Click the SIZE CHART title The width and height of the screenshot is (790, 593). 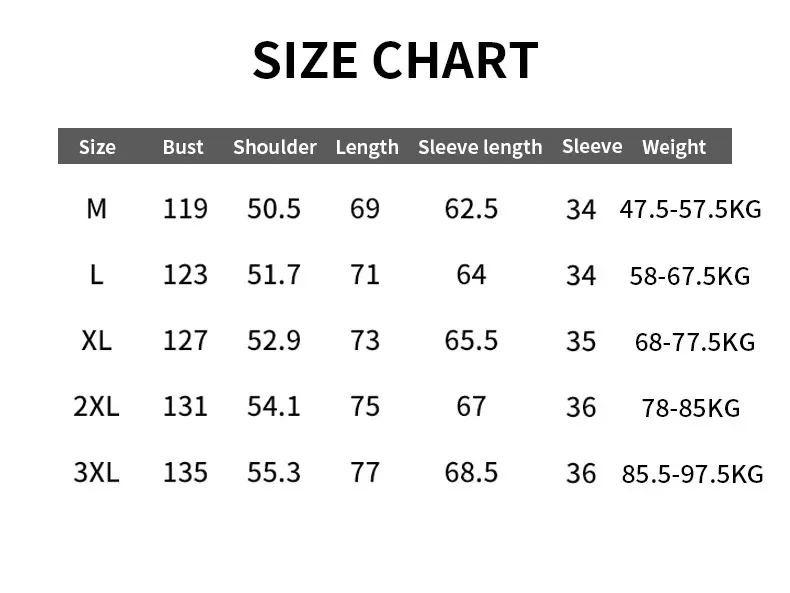396,60
